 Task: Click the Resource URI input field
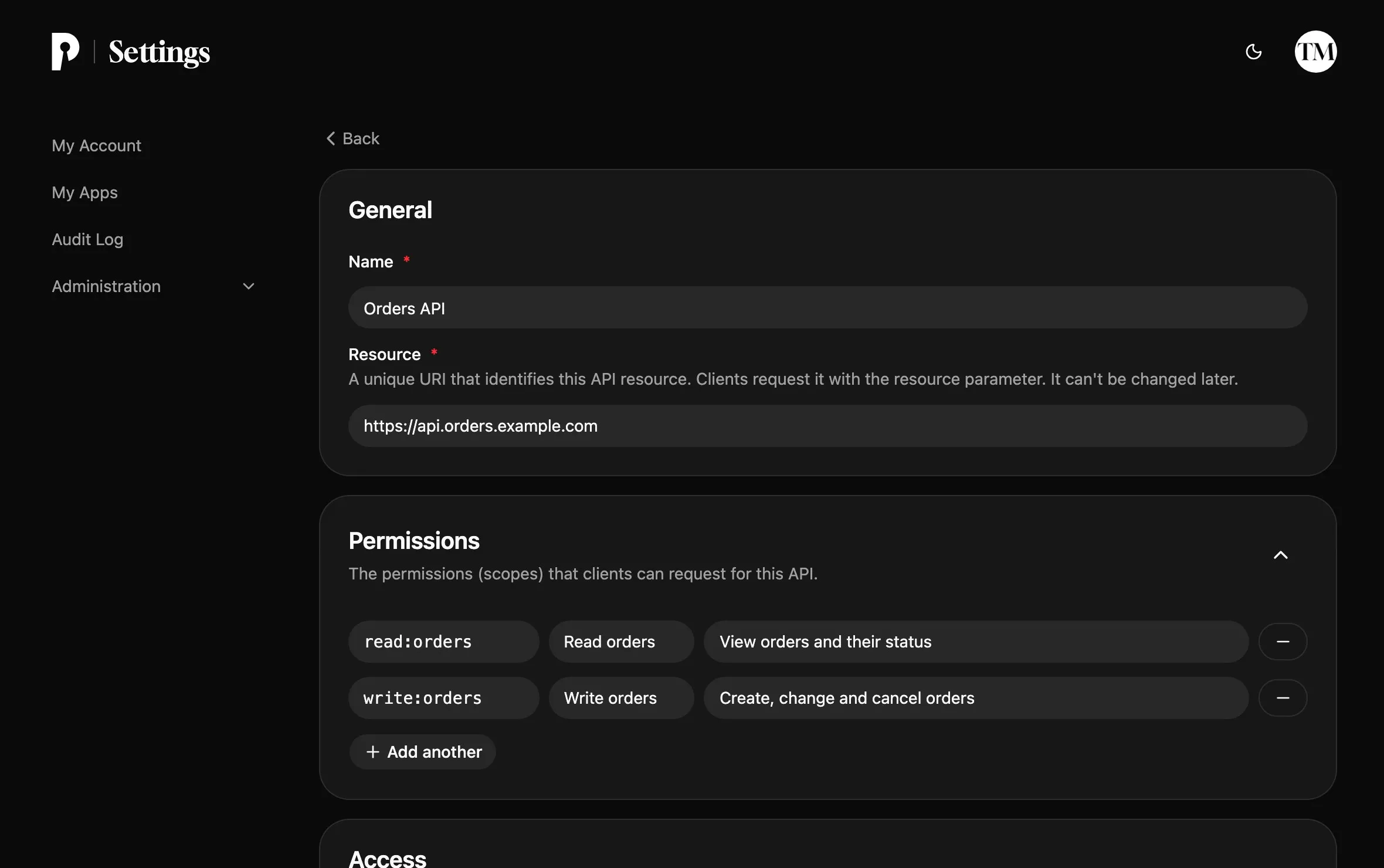click(x=827, y=426)
